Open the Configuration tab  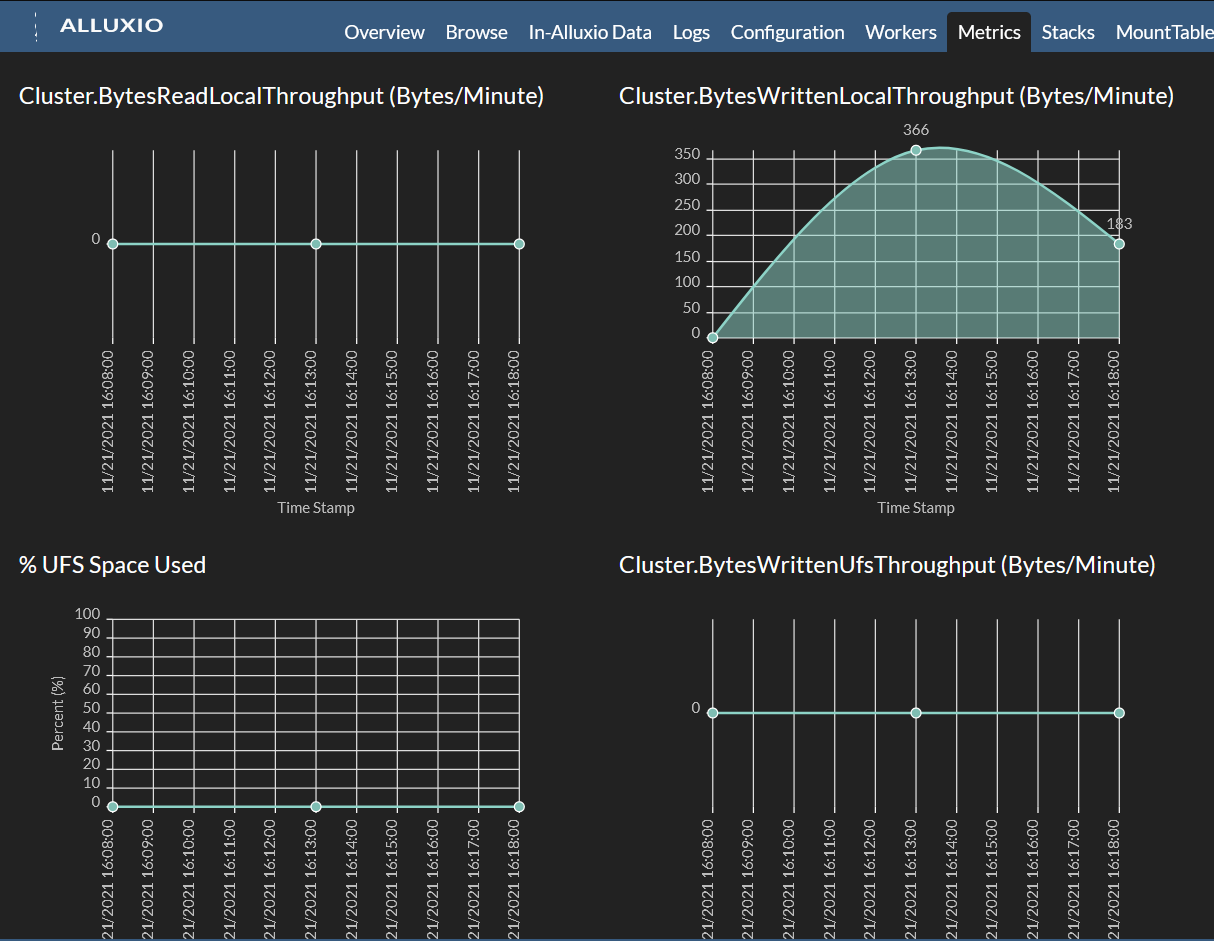click(787, 32)
